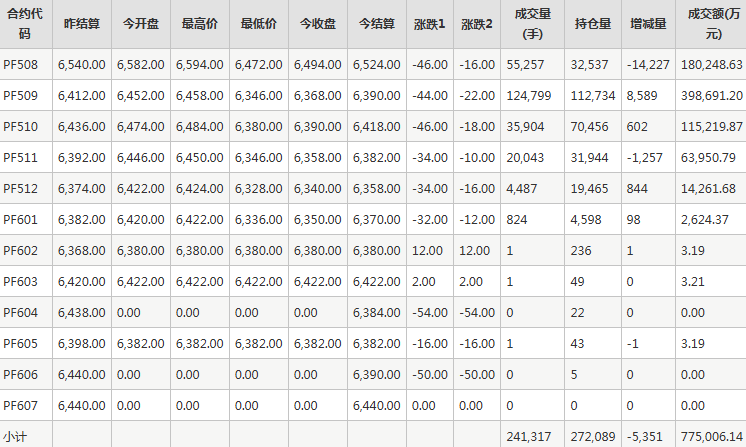Select PF508 turnover value 180,248.63
This screenshot has width=746, height=447.
click(x=712, y=65)
